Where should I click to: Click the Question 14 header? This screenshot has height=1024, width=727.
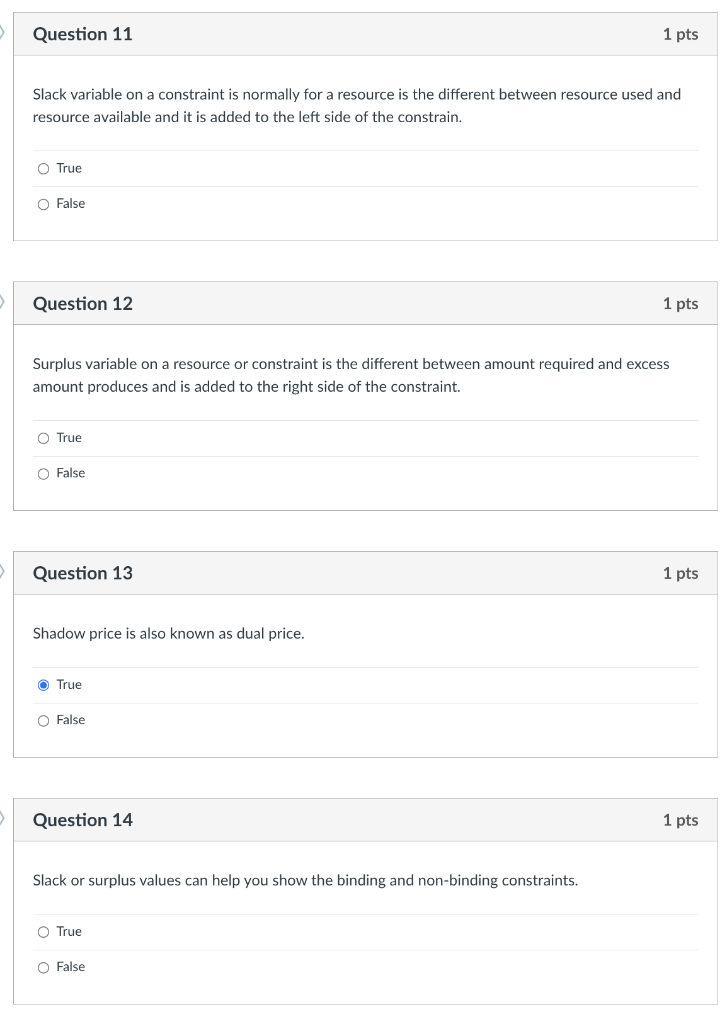tap(83, 819)
